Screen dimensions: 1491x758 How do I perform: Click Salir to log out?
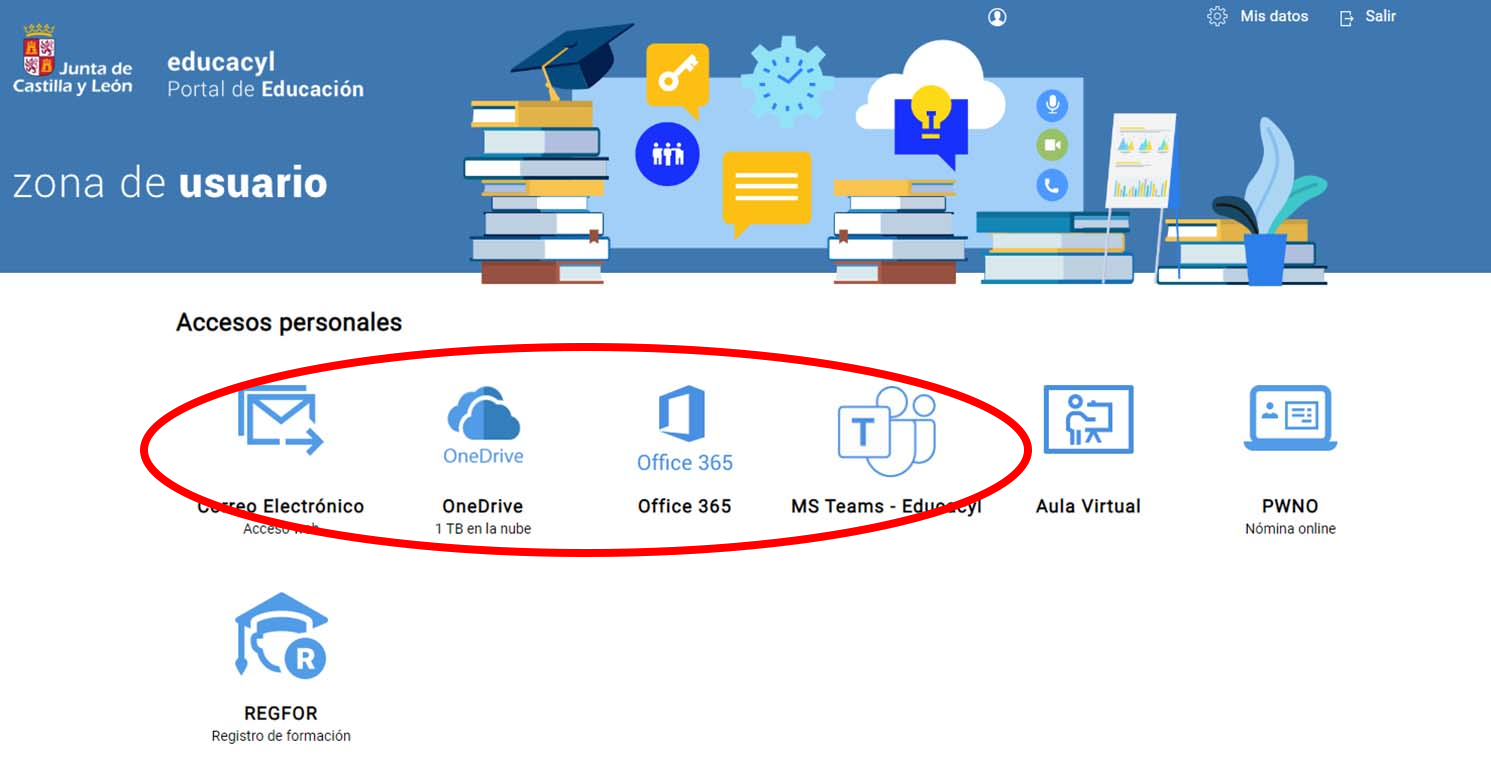pyautogui.click(x=1380, y=16)
